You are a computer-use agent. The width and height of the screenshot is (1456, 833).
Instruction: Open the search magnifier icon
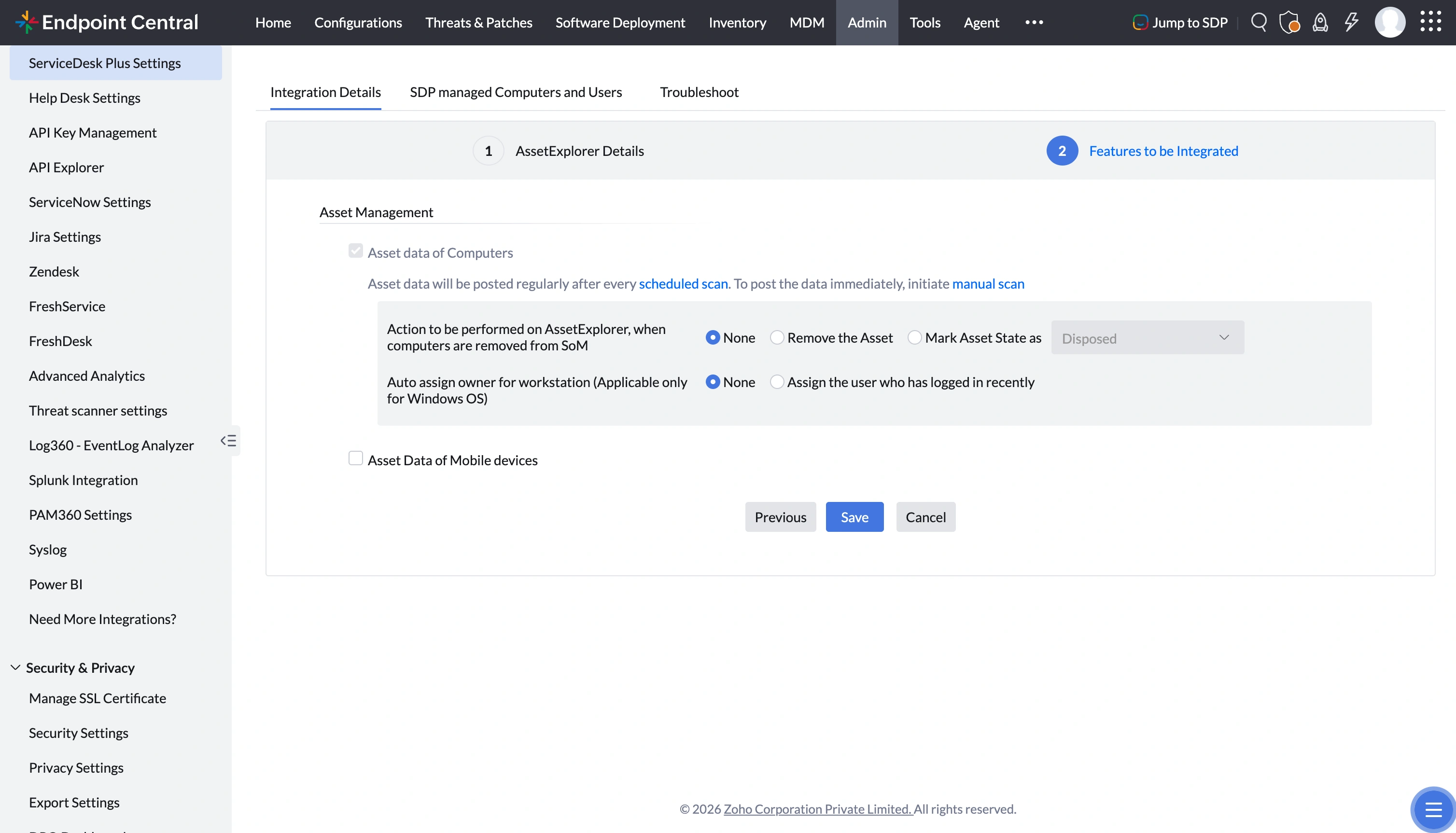(1259, 22)
